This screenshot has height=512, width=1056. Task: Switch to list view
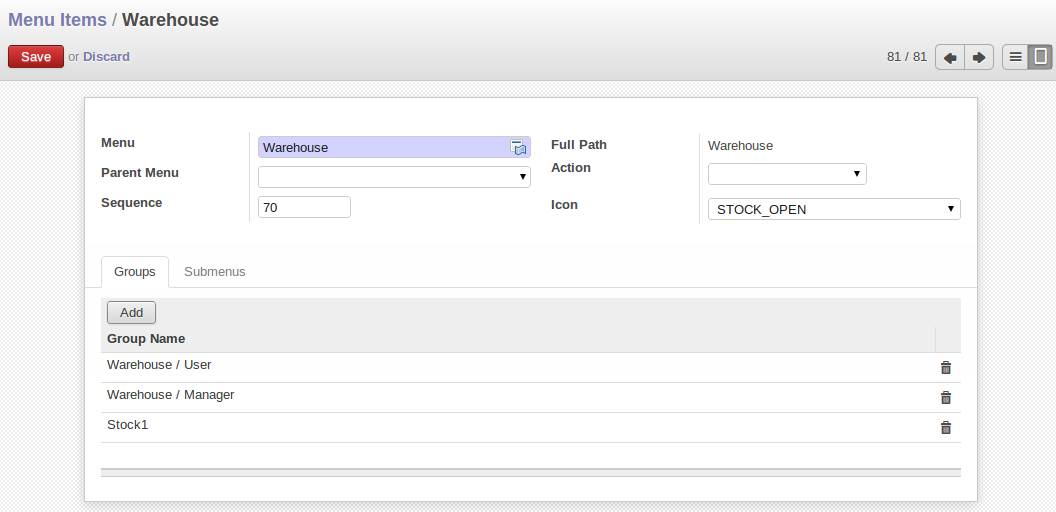[1015, 57]
